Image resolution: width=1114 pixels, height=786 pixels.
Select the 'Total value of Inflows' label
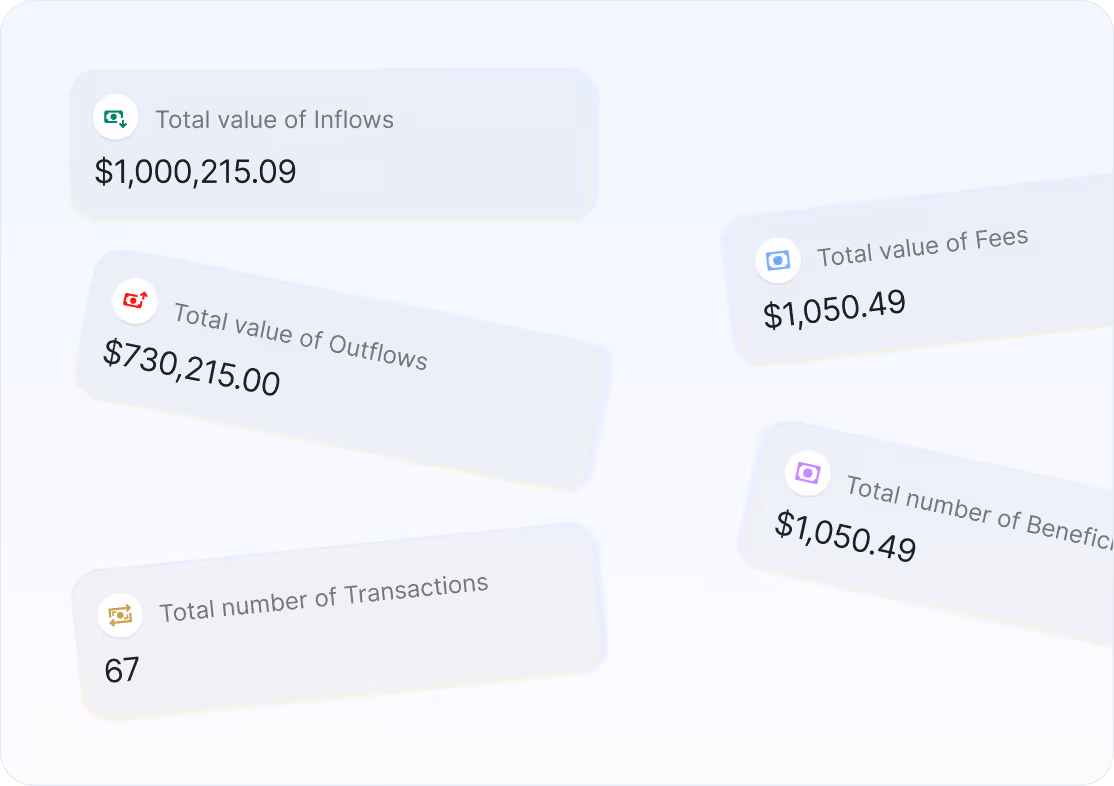pos(274,120)
